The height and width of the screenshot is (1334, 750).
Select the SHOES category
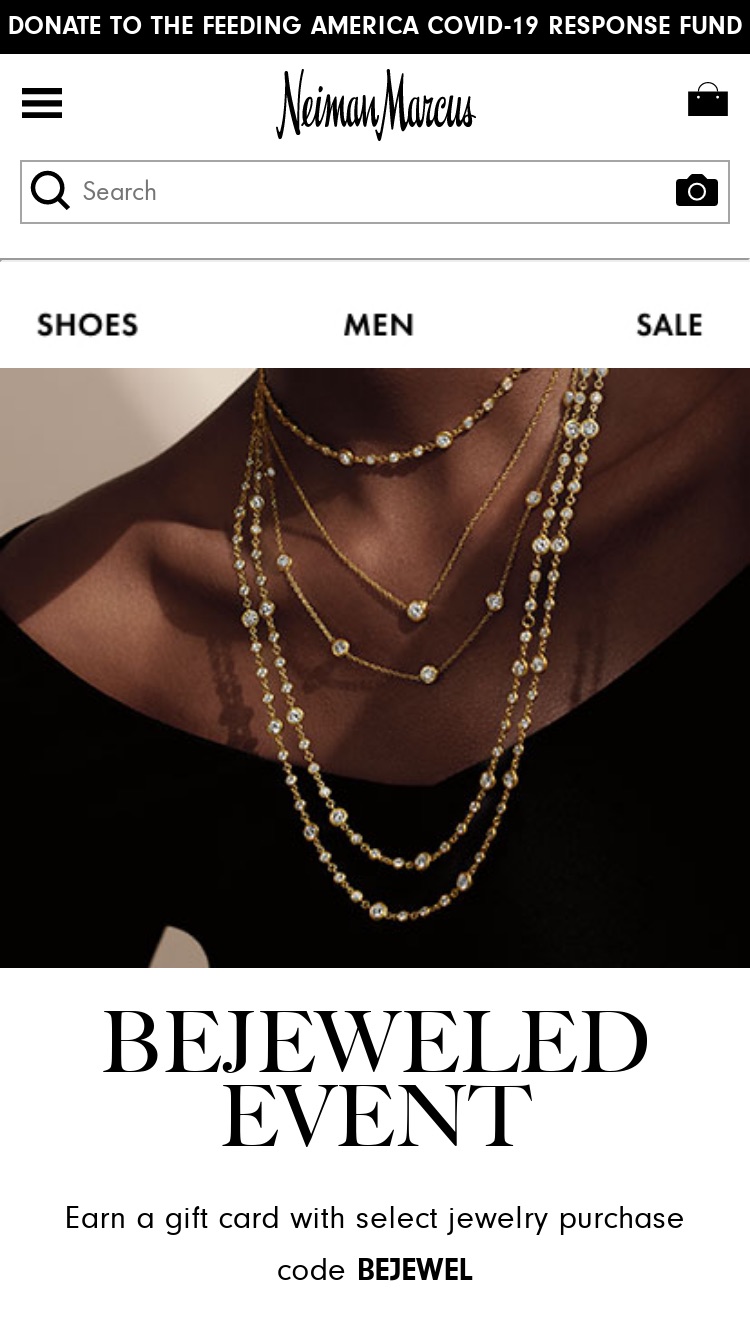pyautogui.click(x=88, y=324)
